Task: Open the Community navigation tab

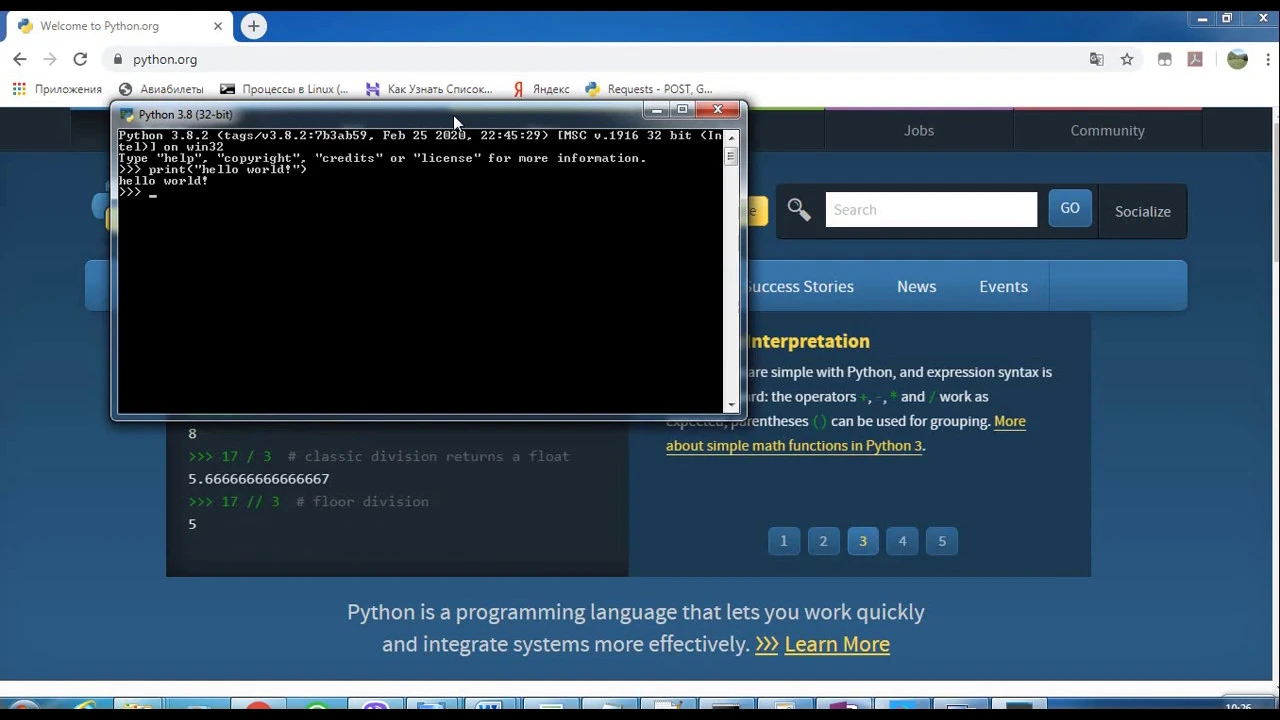Action: coord(1107,130)
